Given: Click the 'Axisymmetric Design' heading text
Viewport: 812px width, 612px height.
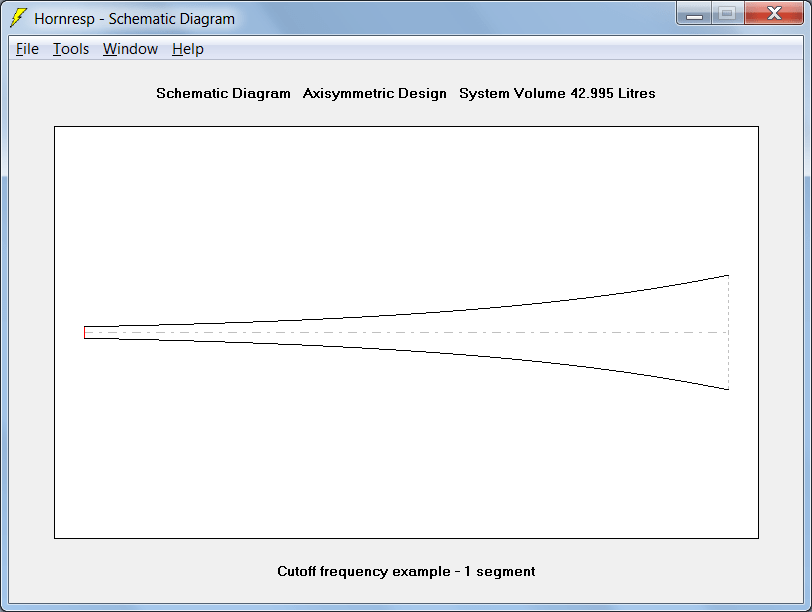Looking at the screenshot, I should [x=374, y=93].
